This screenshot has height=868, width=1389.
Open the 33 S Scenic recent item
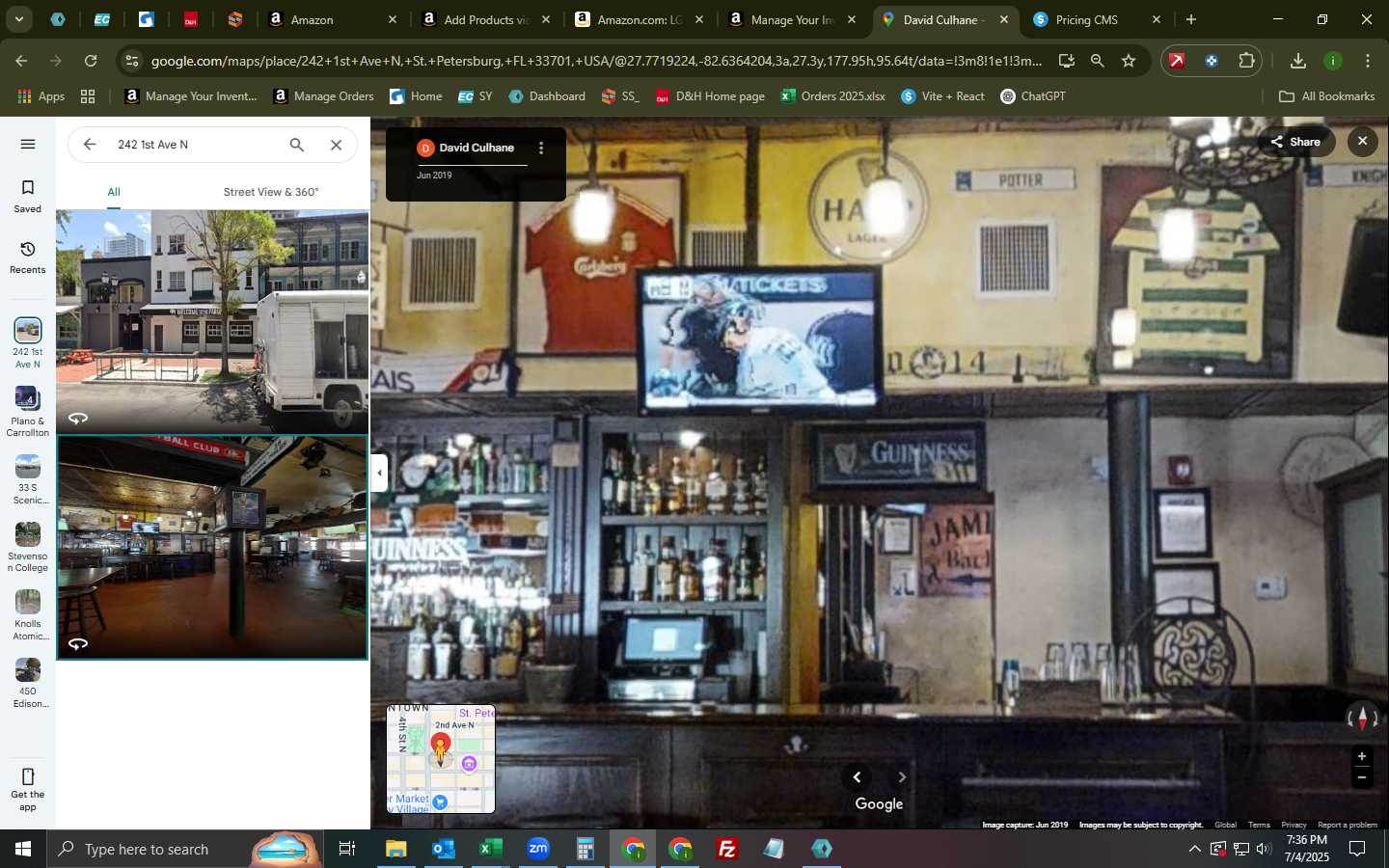27,479
